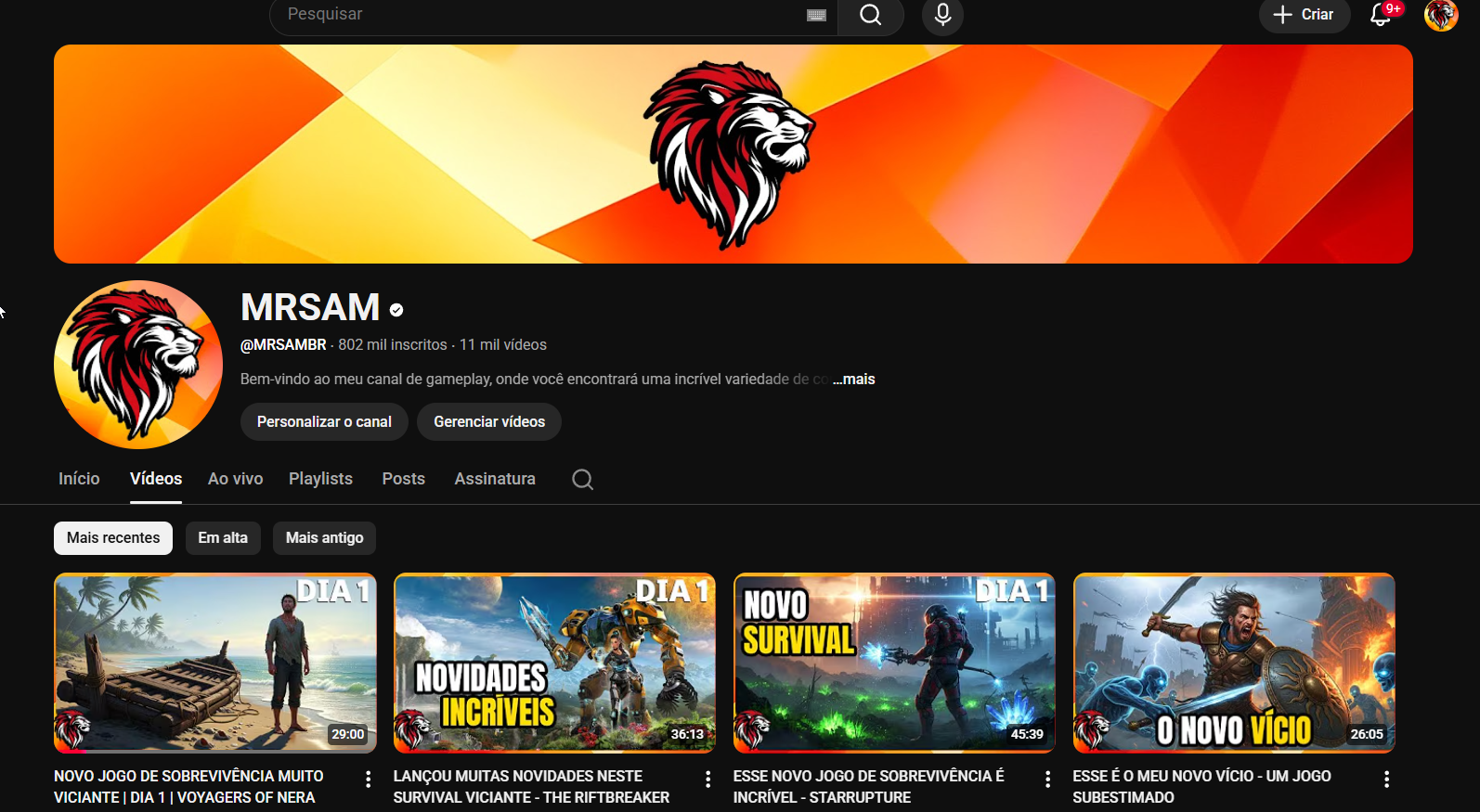
Task: Open the Posts tab
Action: (404, 479)
